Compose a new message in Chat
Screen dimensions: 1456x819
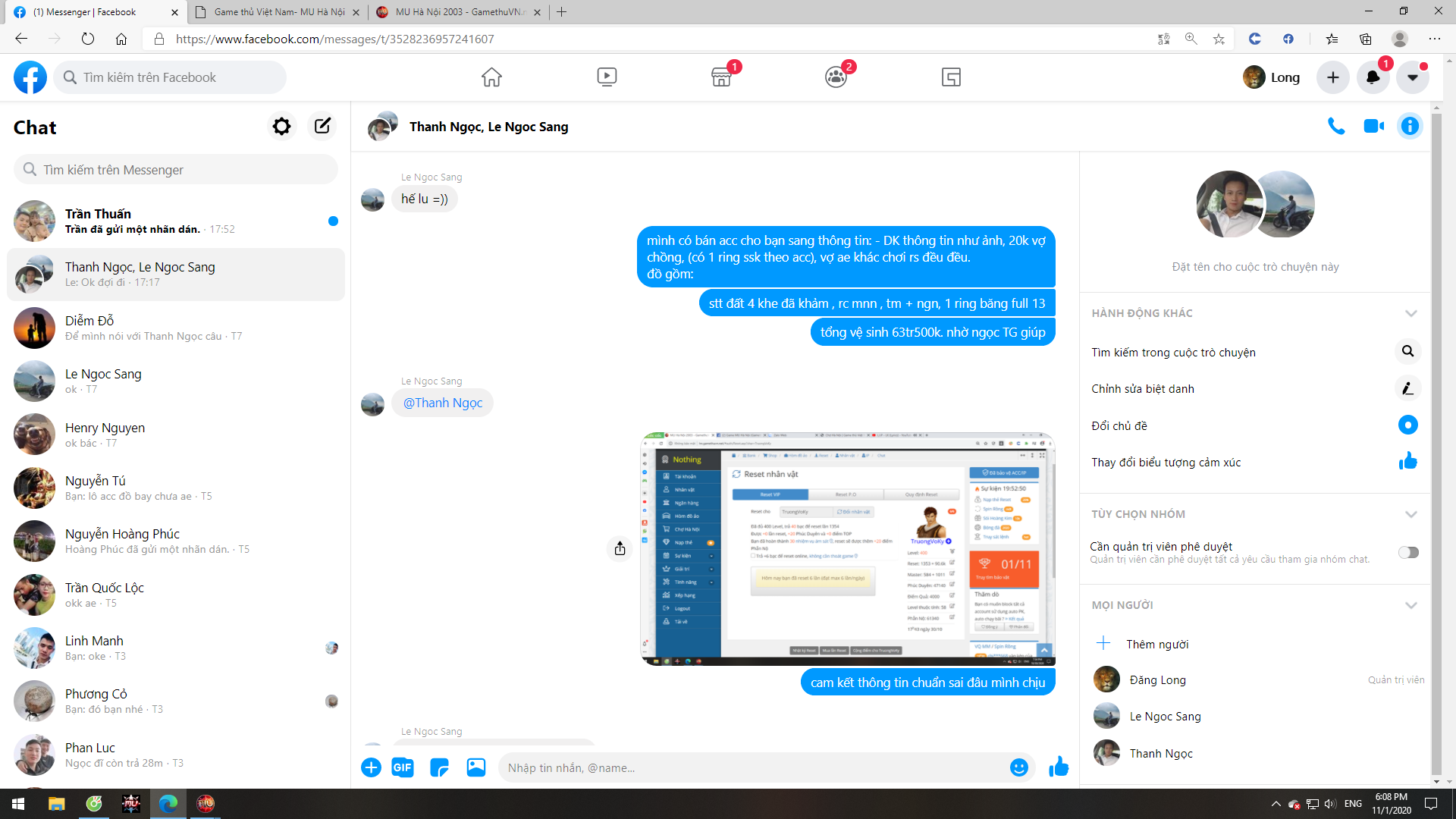[322, 126]
